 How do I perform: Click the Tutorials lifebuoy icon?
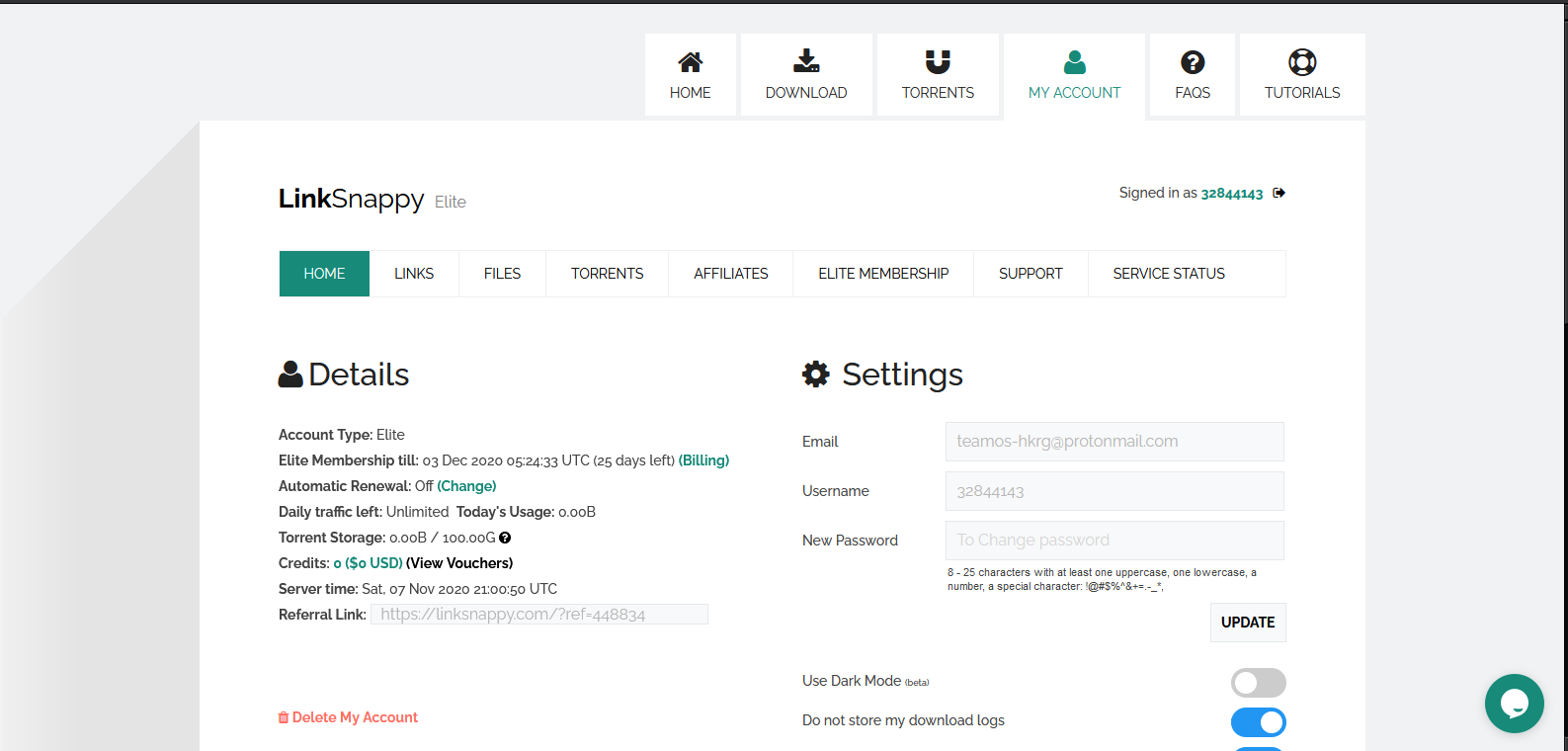tap(1302, 62)
